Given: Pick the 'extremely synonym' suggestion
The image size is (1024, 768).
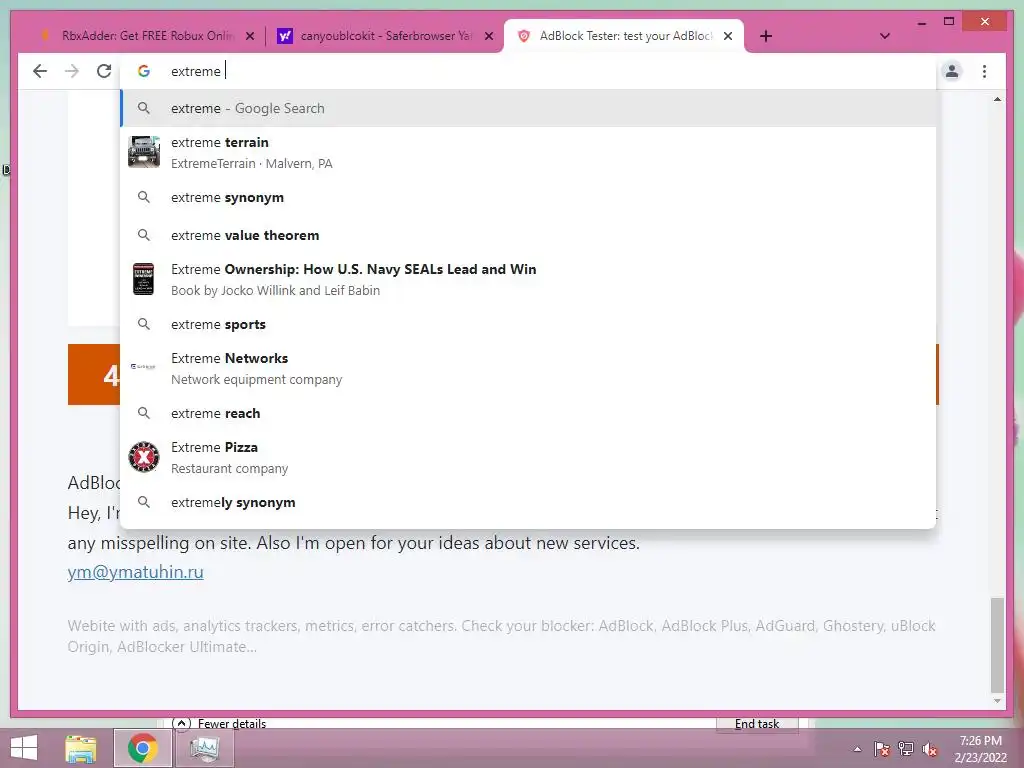Looking at the screenshot, I should pyautogui.click(x=528, y=502).
